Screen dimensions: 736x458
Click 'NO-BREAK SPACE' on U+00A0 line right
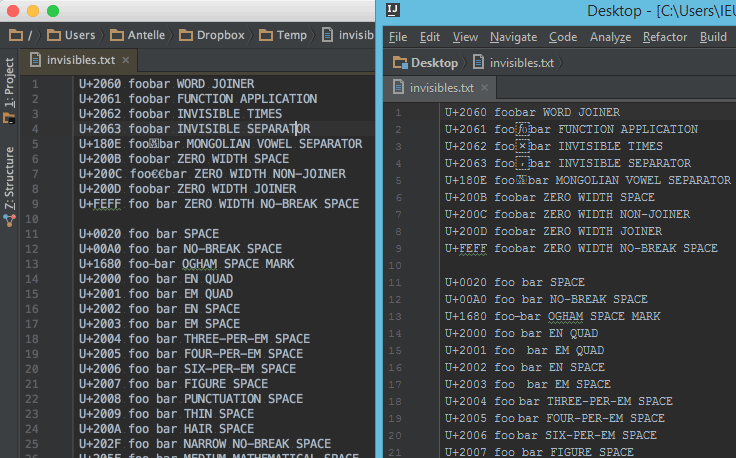pos(598,299)
